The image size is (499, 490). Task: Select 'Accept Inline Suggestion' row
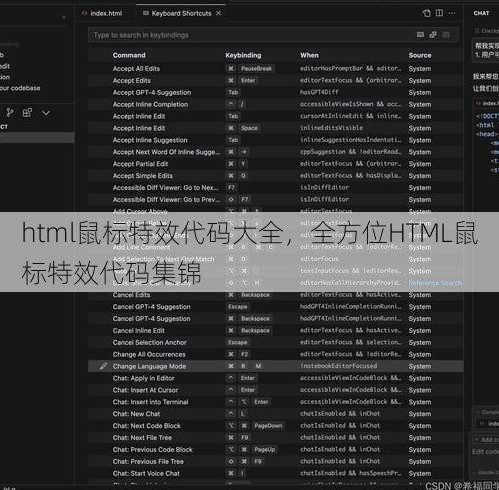tap(276, 140)
